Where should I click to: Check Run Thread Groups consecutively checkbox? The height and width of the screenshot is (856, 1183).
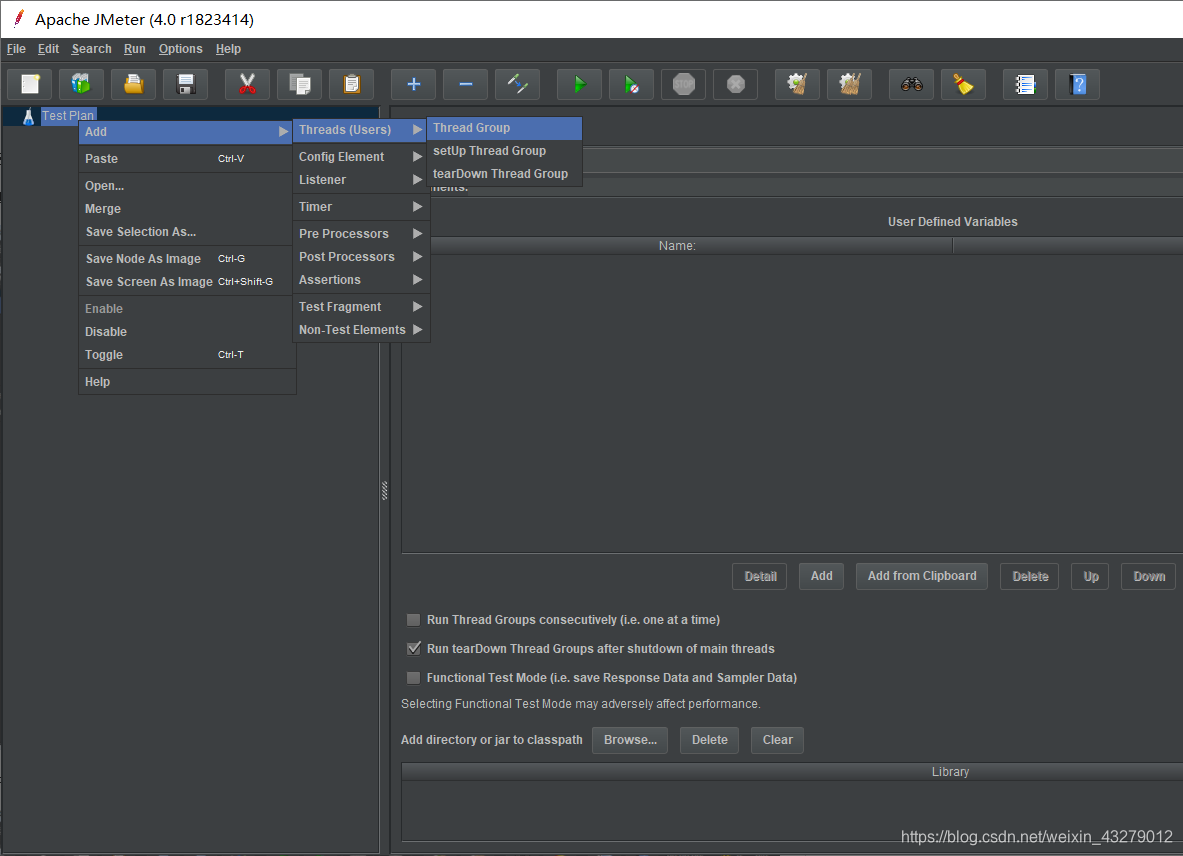pos(413,620)
